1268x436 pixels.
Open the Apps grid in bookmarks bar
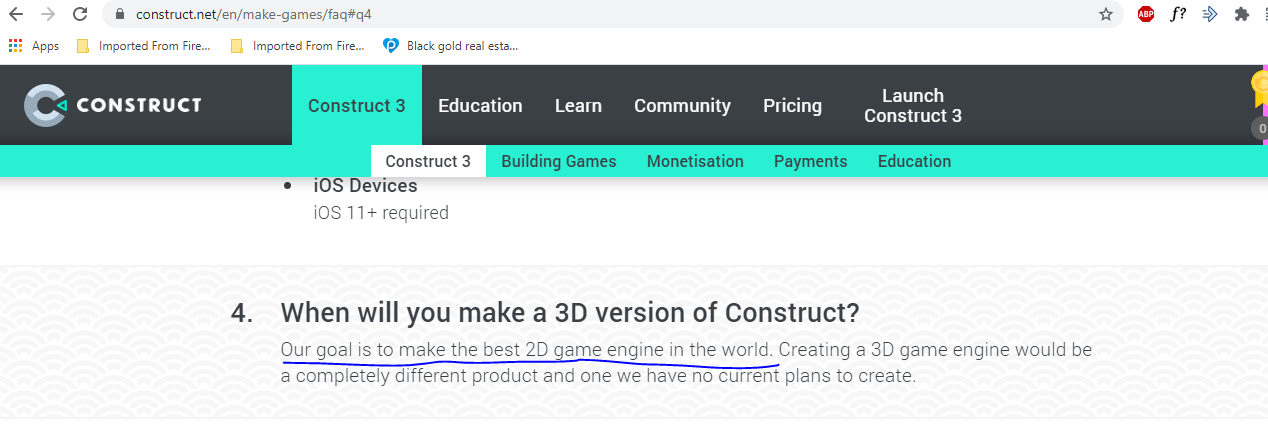[34, 46]
